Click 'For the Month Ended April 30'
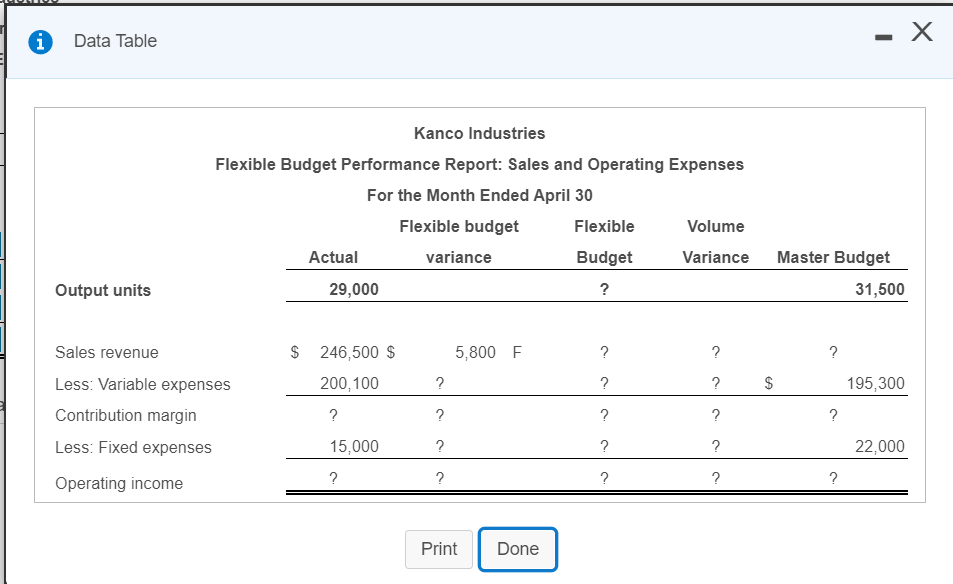Screen dimensions: 953x584 tap(480, 195)
